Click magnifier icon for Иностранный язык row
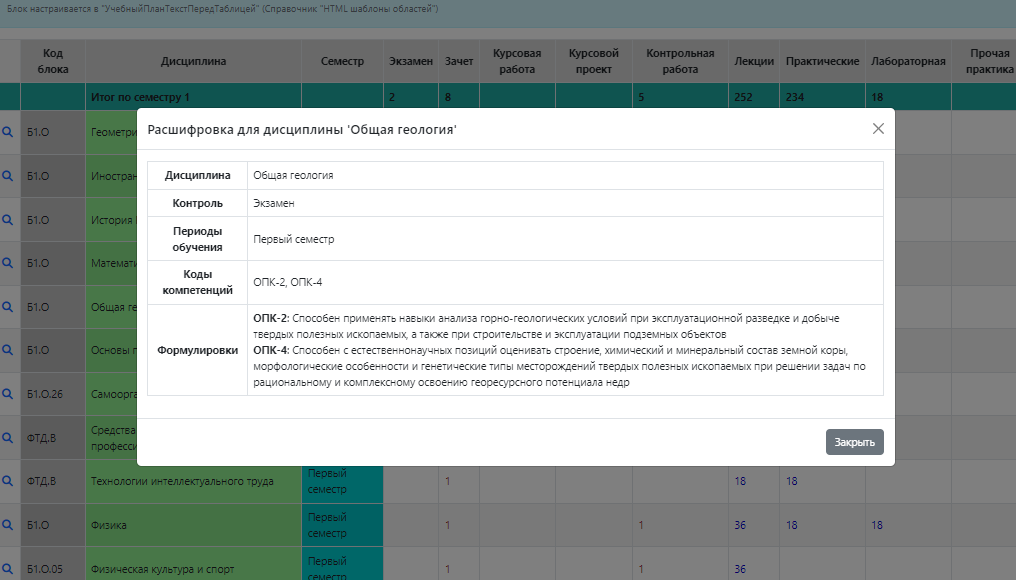Image resolution: width=1016 pixels, height=580 pixels. tap(7, 175)
